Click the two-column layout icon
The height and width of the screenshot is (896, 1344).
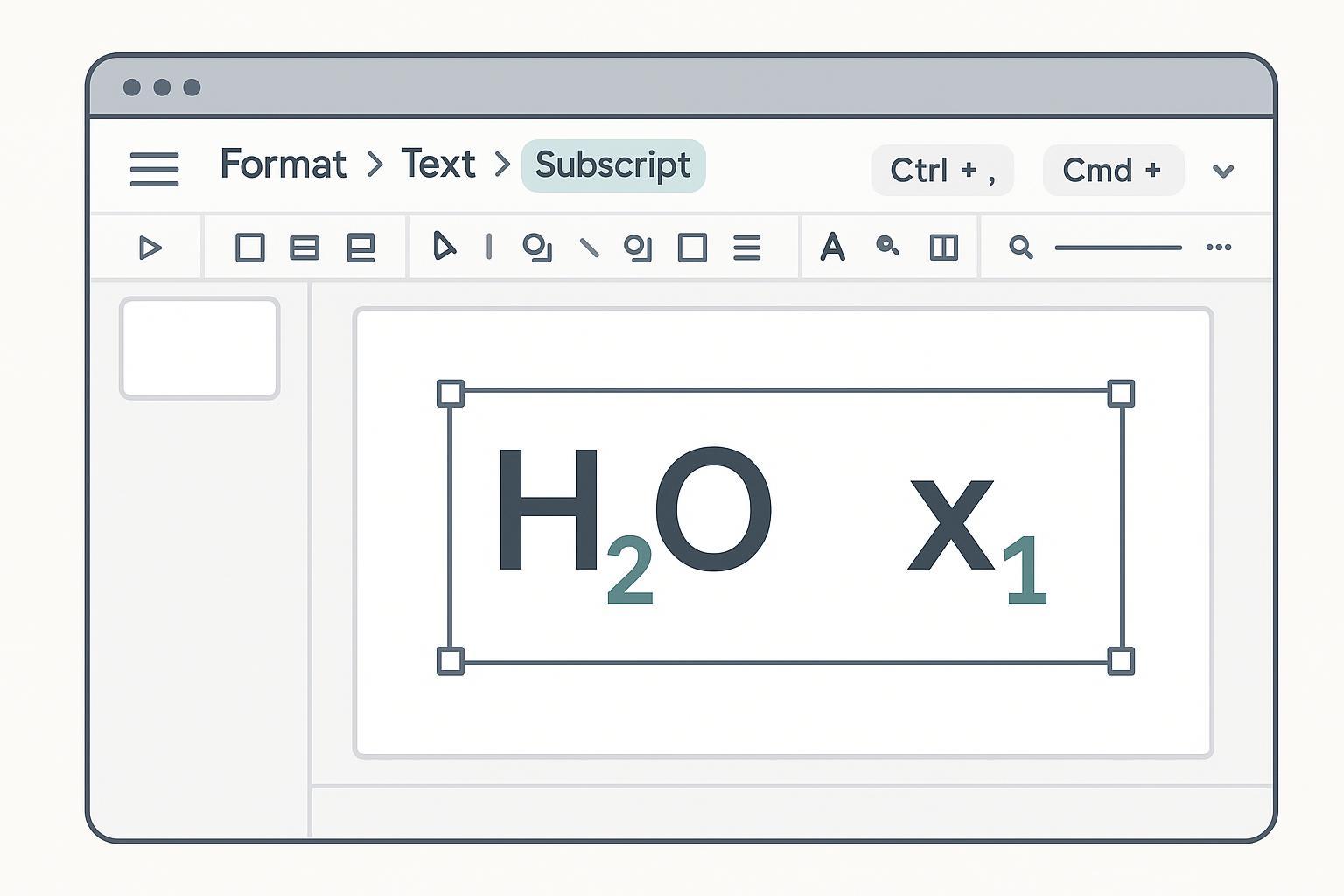point(943,248)
